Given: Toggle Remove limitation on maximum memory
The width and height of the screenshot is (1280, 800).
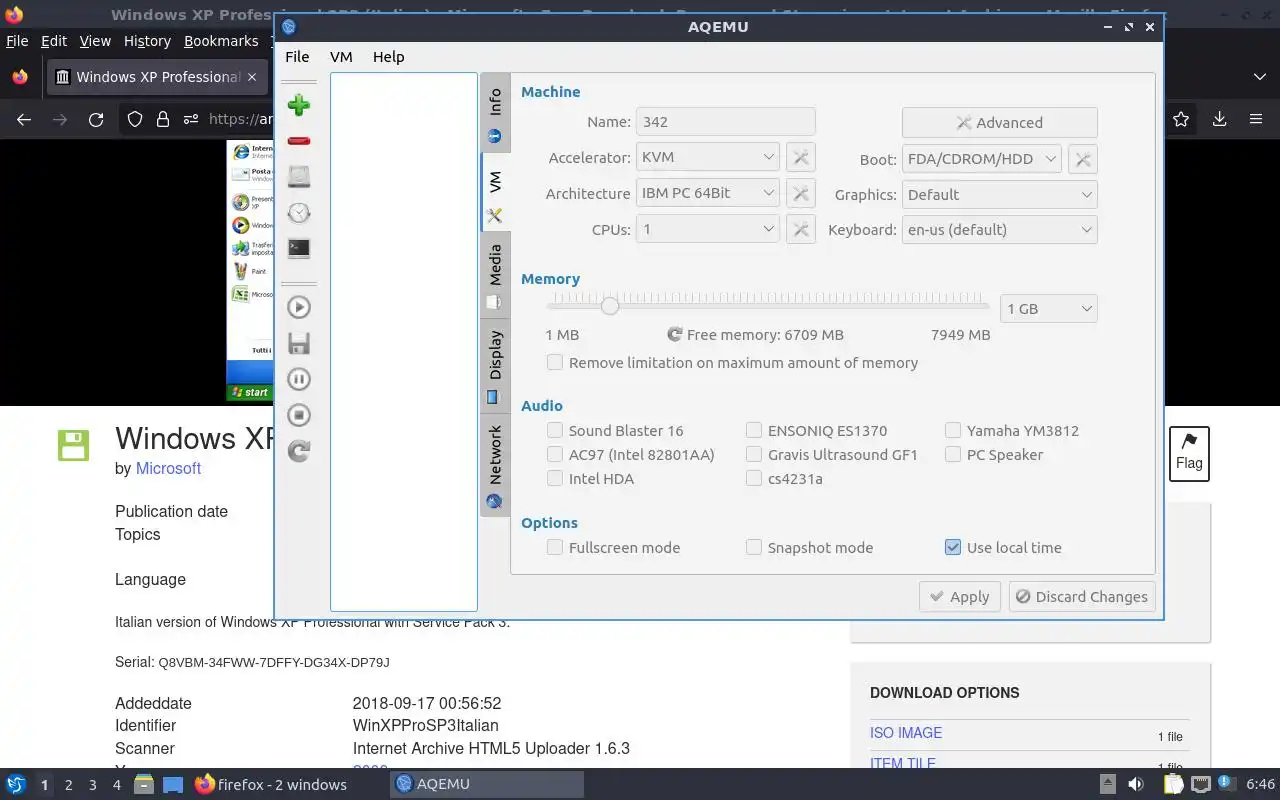Looking at the screenshot, I should [x=554, y=363].
